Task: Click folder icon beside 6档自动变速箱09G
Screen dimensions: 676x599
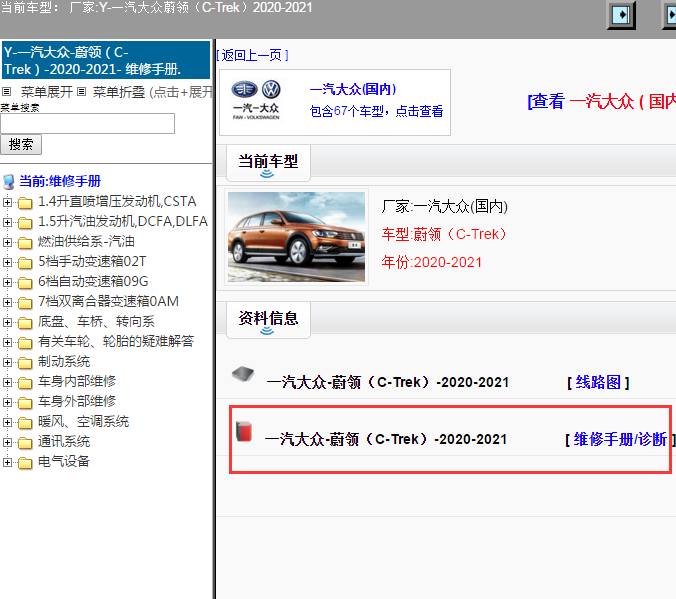Action: point(25,282)
